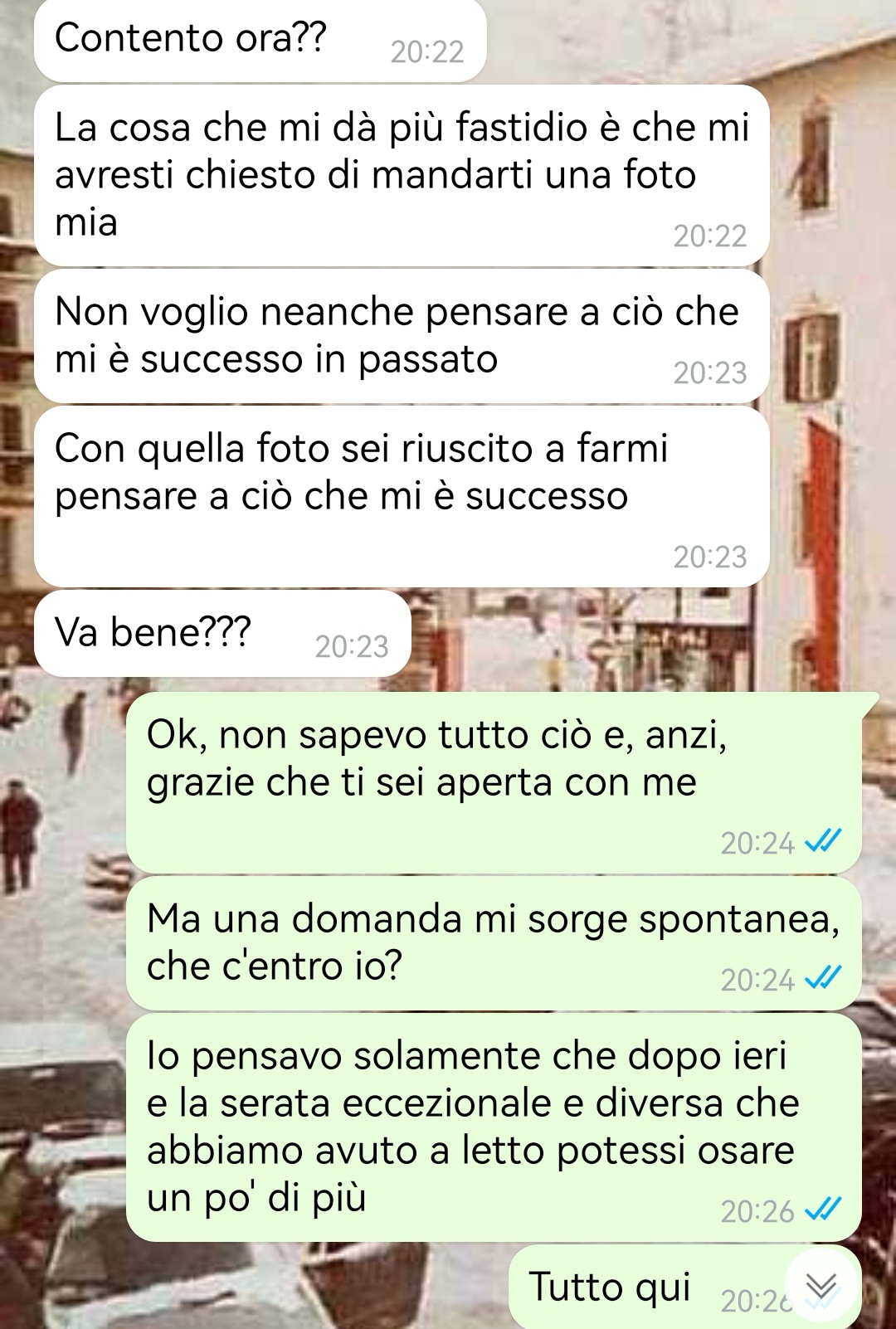
Task: Select the 'Contento ora??' message bubble
Action: tap(260, 40)
